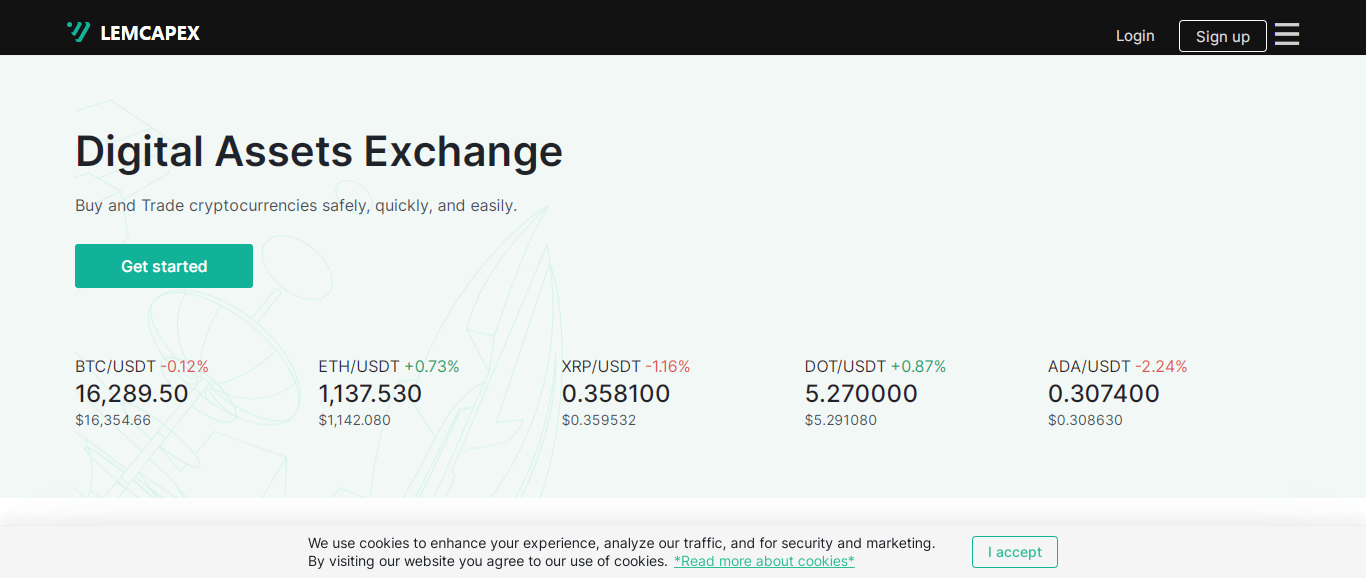This screenshot has height=578, width=1366.
Task: Click the ETH price 1,137.530
Action: (370, 394)
